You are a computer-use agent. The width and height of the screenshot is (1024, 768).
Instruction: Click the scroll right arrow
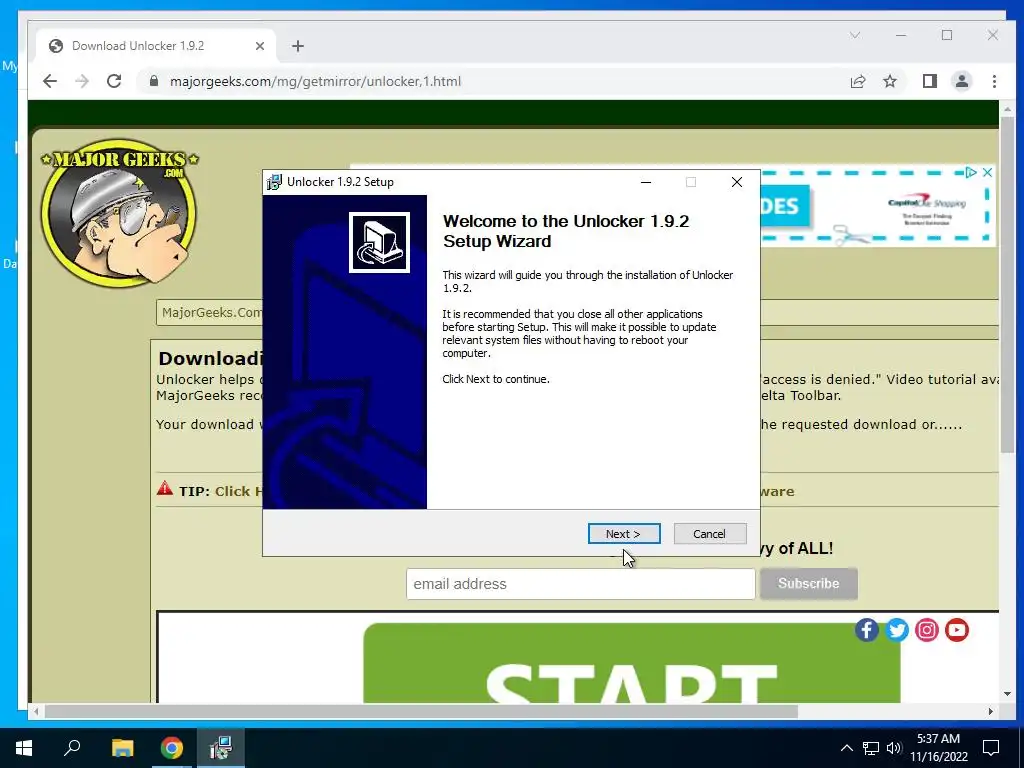coord(991,711)
